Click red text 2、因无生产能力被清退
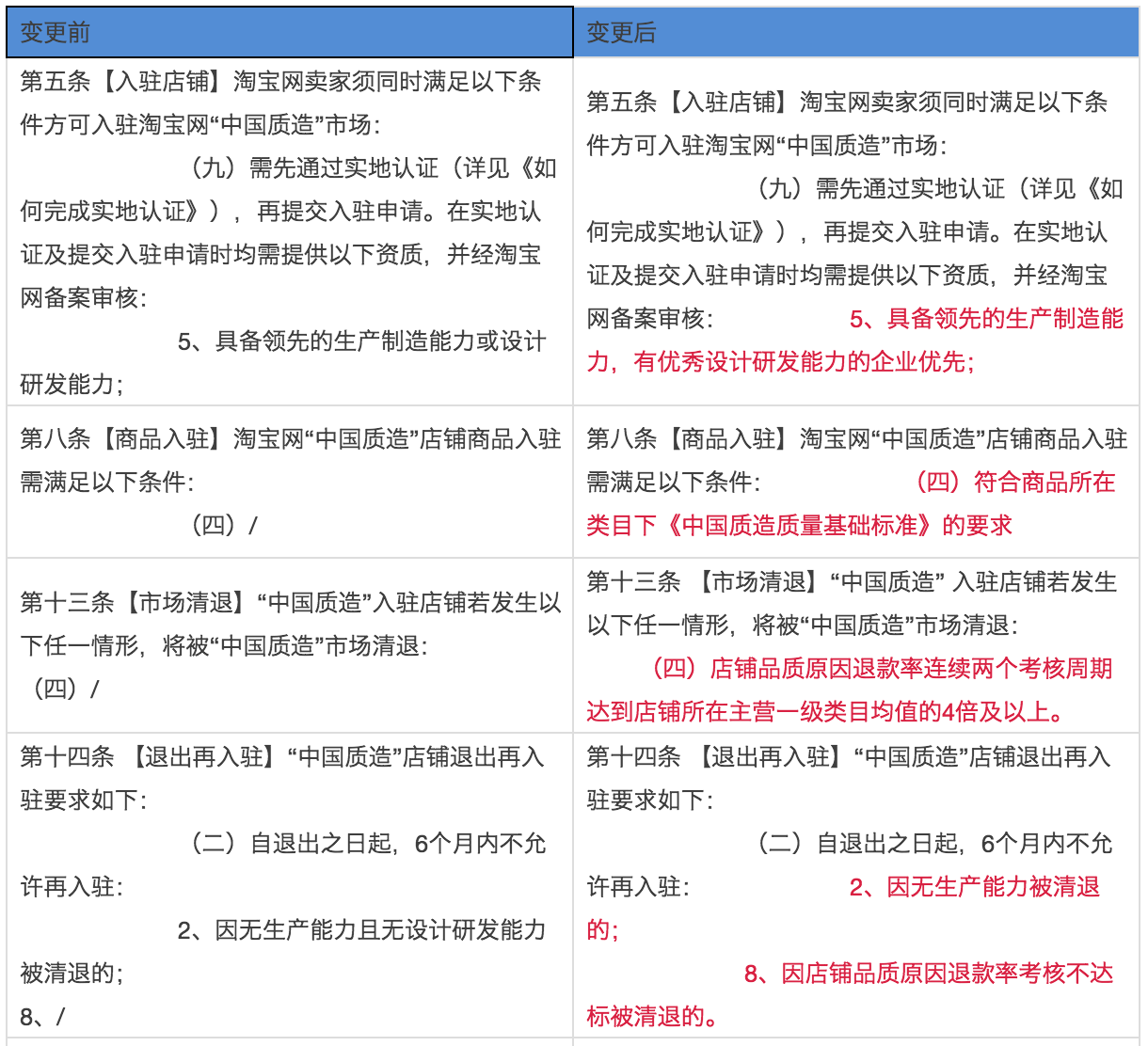This screenshot has height=1046, width=1148. coord(975,887)
